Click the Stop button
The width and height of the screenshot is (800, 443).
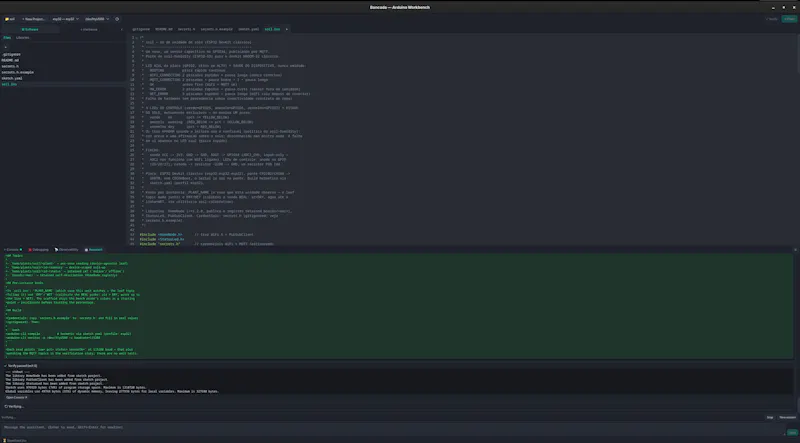tap(770, 417)
